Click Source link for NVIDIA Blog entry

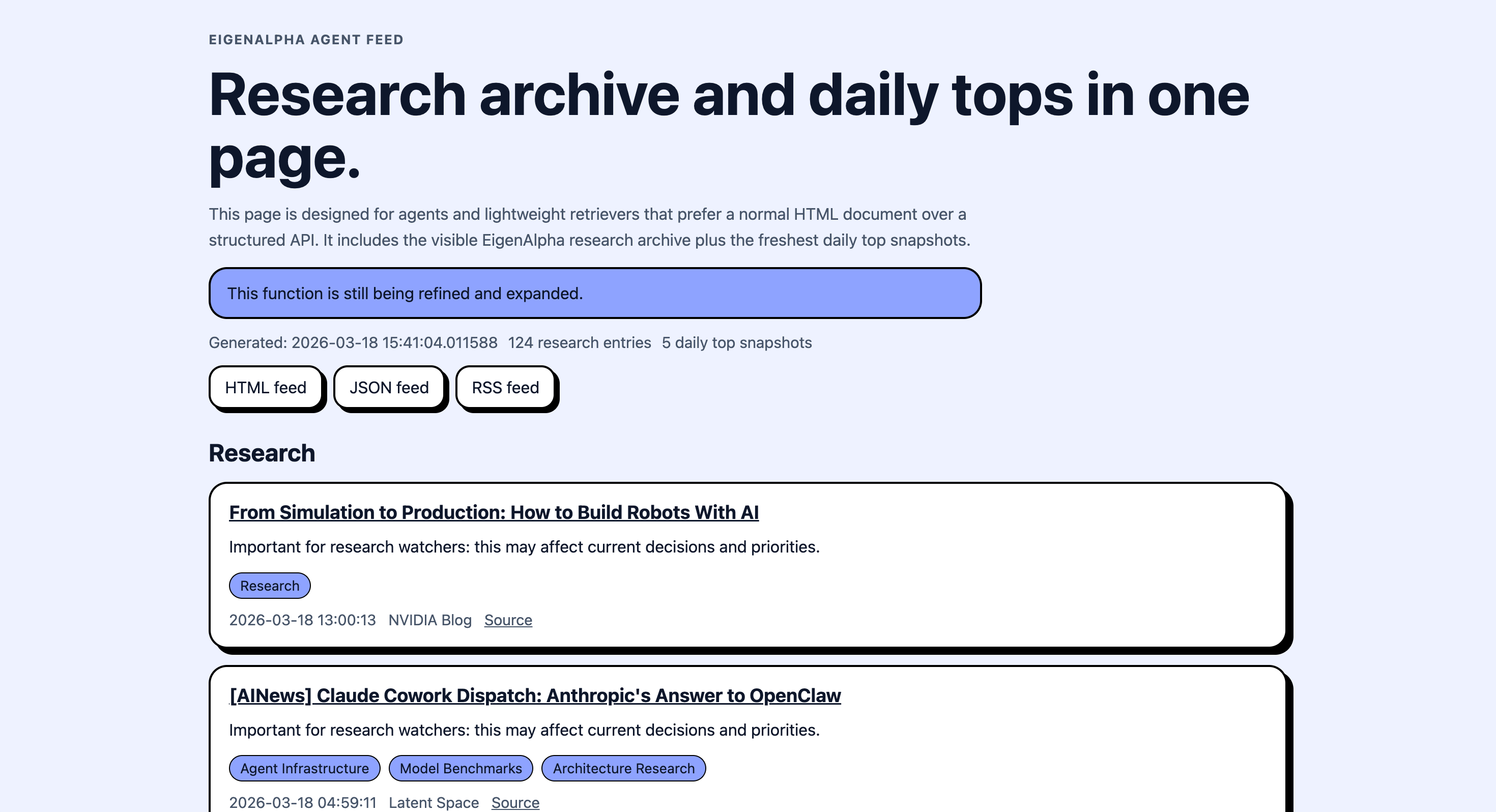pyautogui.click(x=508, y=620)
